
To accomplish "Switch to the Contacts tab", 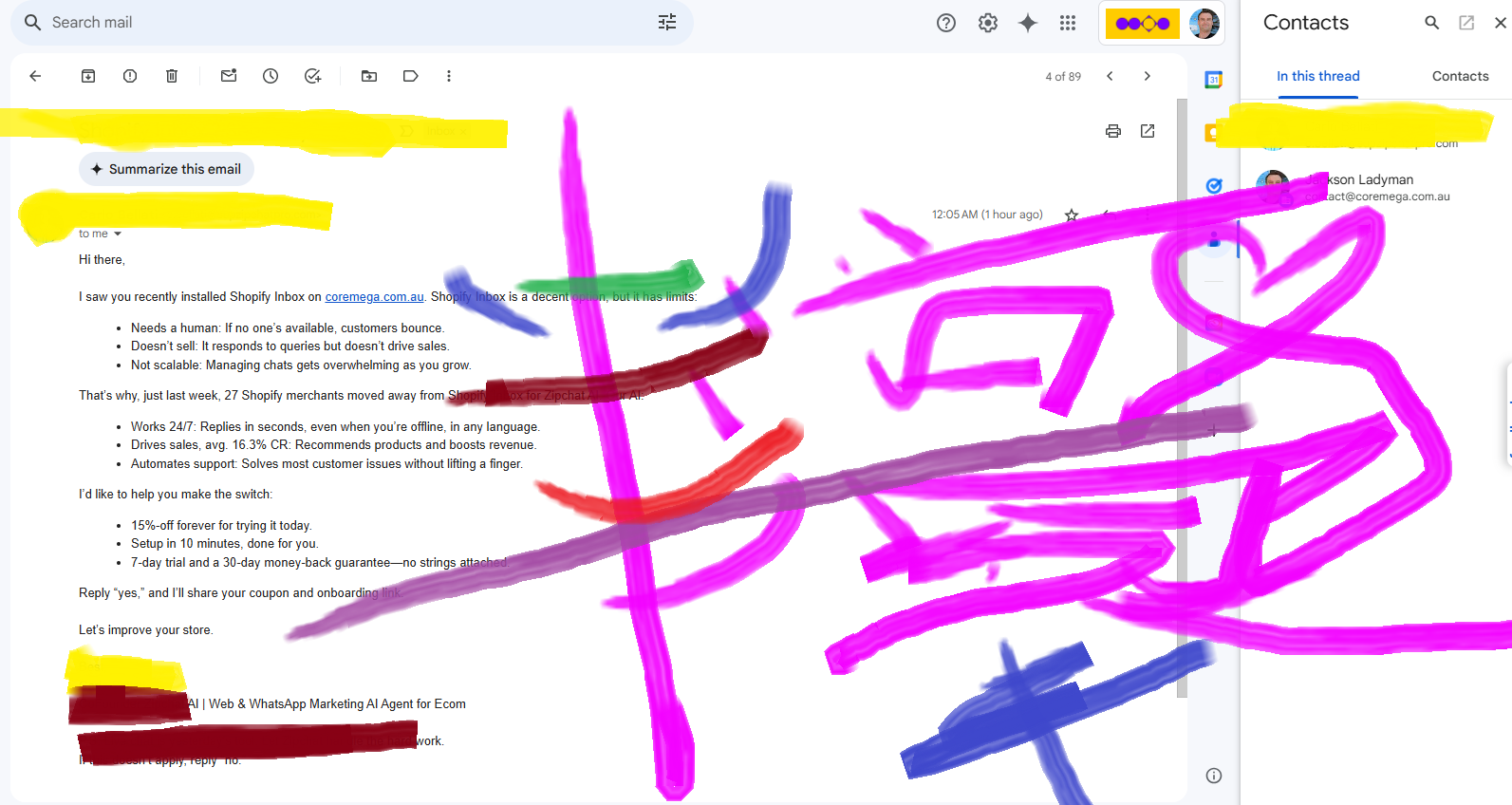I will 1460,76.
